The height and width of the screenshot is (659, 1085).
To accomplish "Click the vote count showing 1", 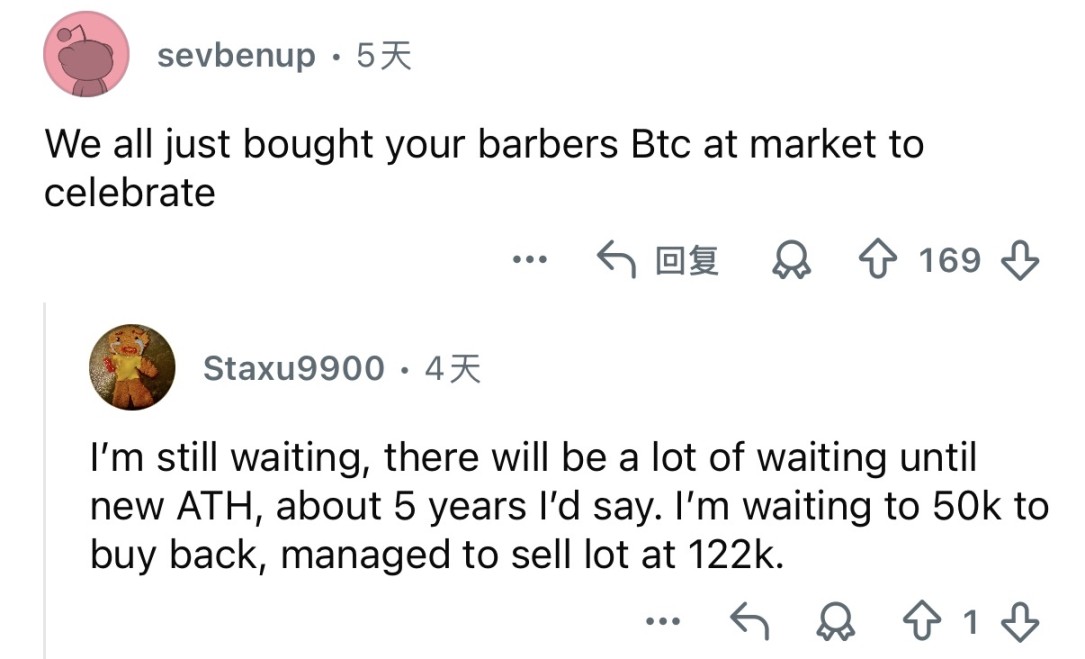I will (x=967, y=621).
